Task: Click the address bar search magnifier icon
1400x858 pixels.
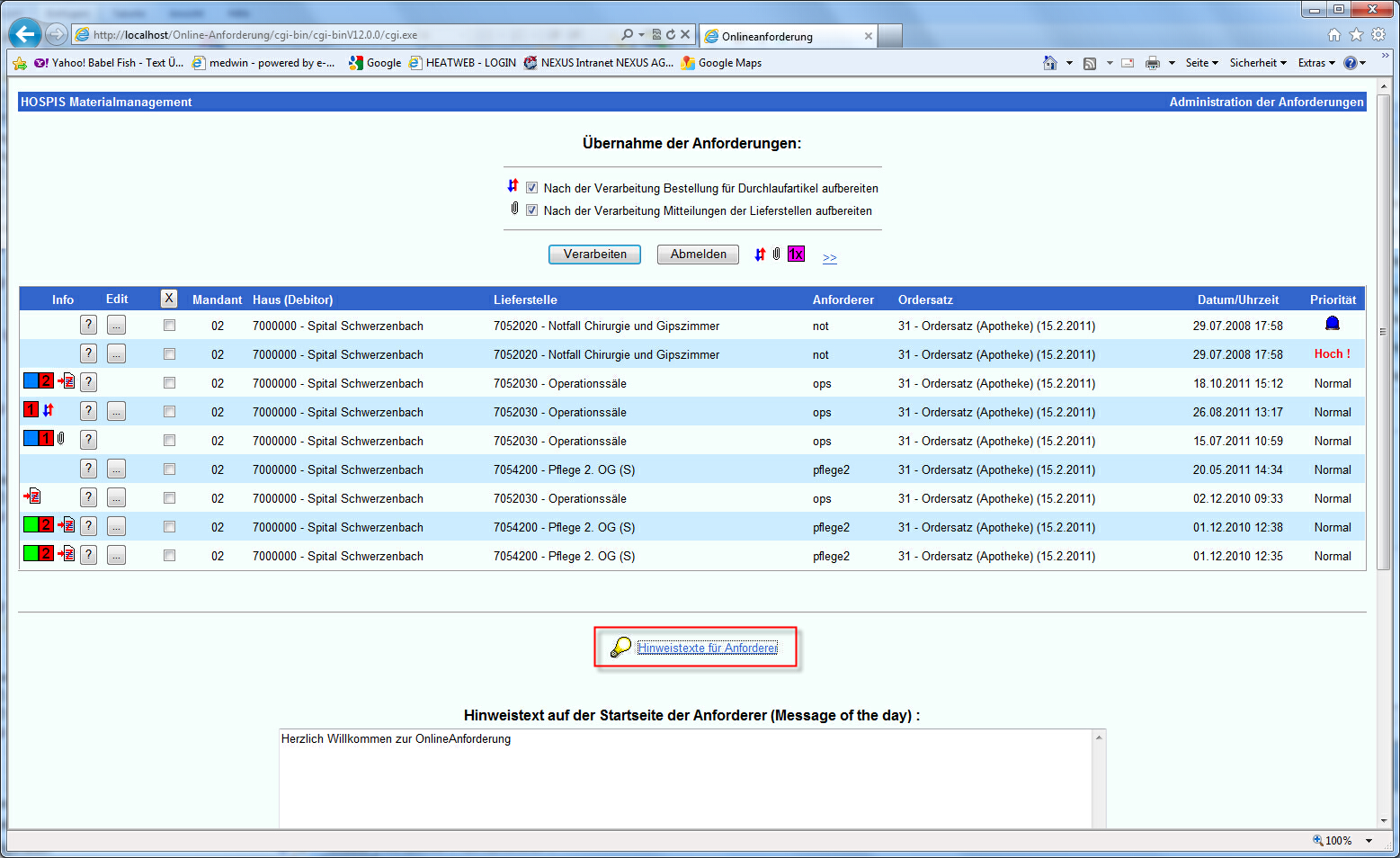Action: pyautogui.click(x=627, y=35)
